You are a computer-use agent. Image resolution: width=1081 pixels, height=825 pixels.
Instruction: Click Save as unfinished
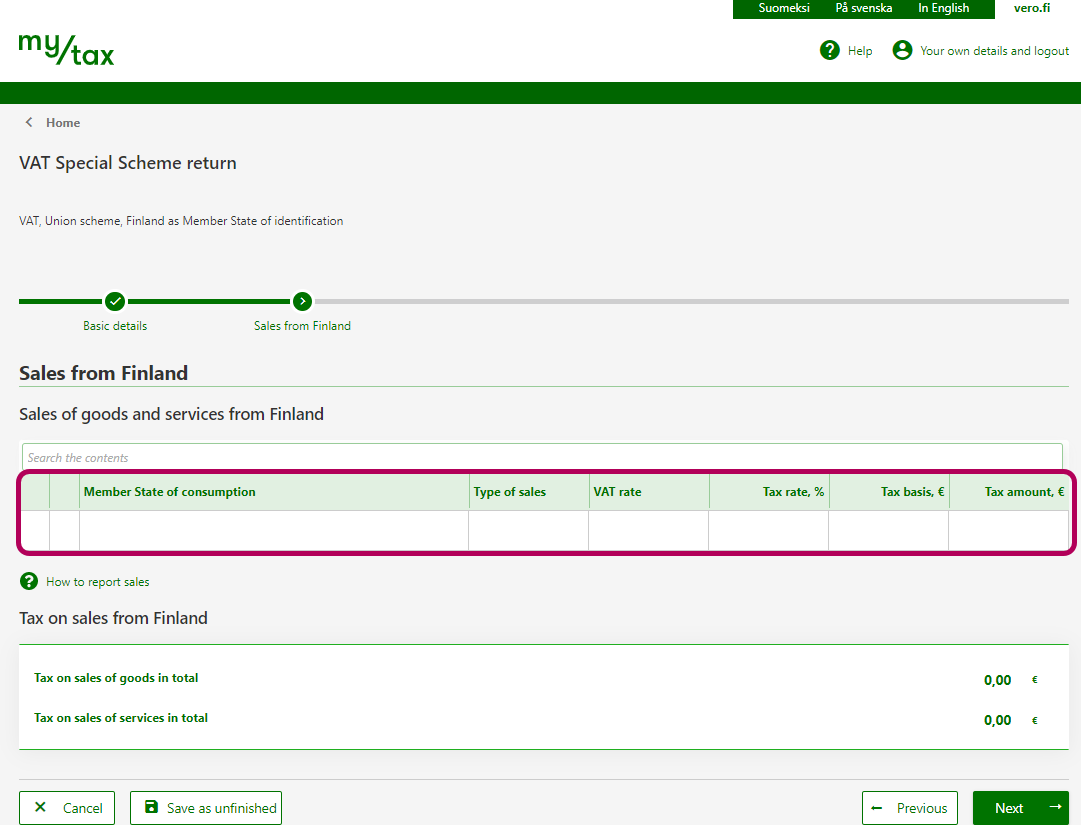(206, 808)
